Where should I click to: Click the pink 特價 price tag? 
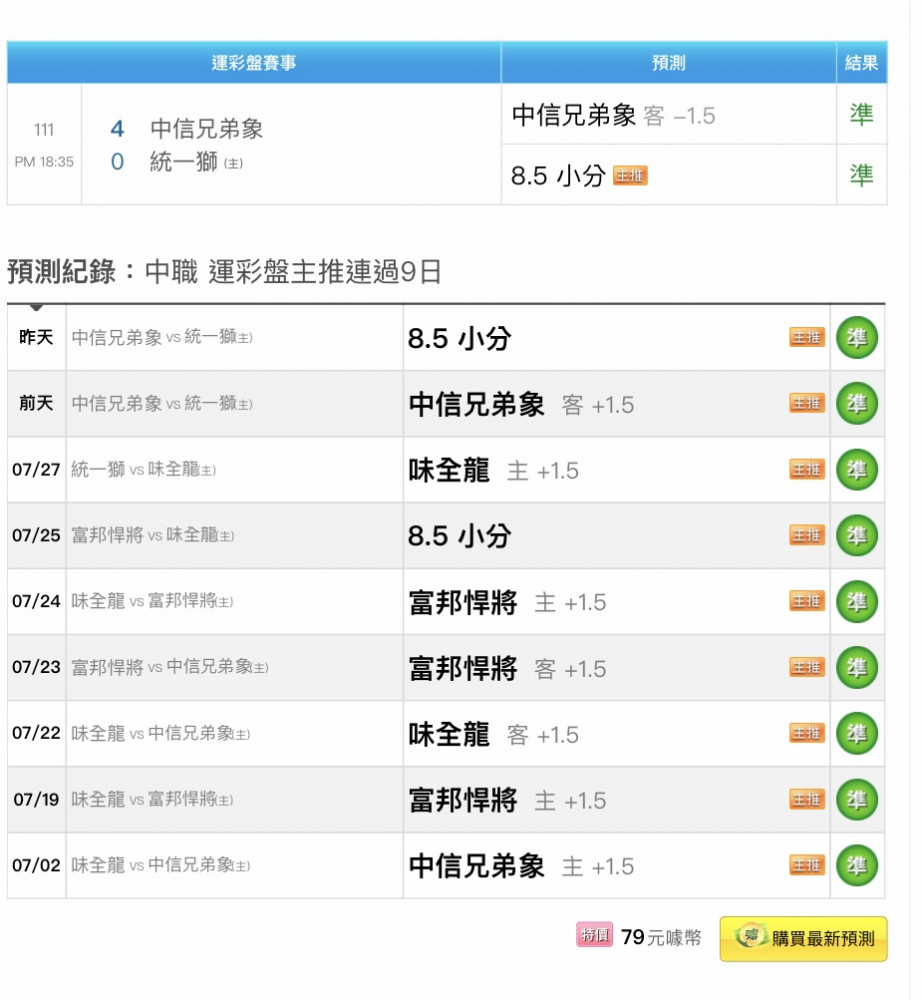coord(594,935)
